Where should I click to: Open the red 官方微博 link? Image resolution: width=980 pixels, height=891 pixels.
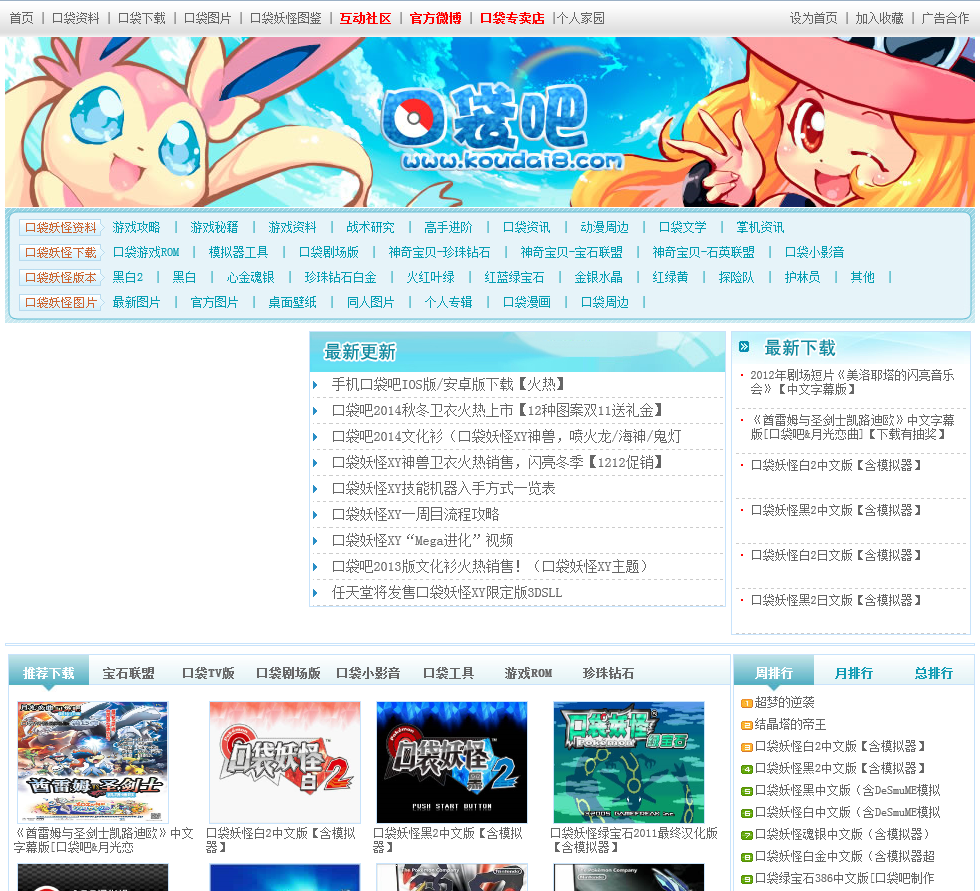(435, 18)
